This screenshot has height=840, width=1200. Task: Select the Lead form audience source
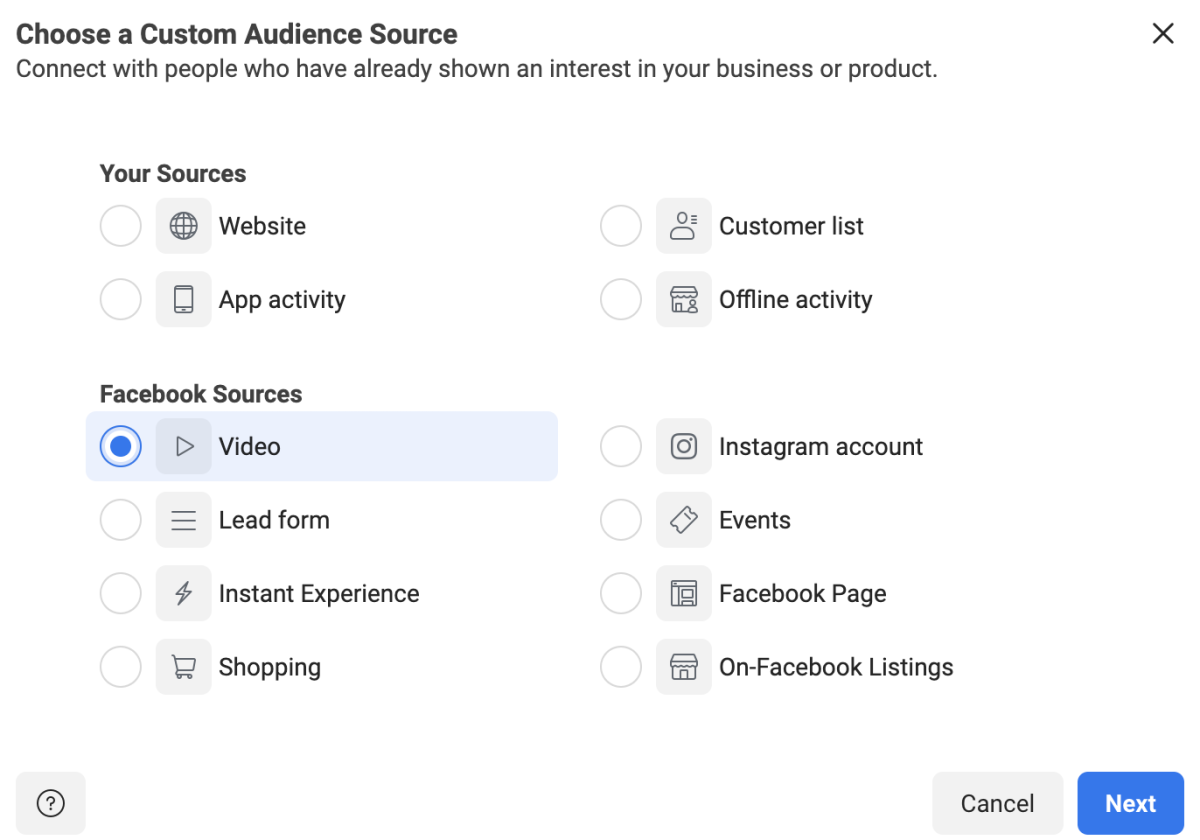click(x=120, y=520)
